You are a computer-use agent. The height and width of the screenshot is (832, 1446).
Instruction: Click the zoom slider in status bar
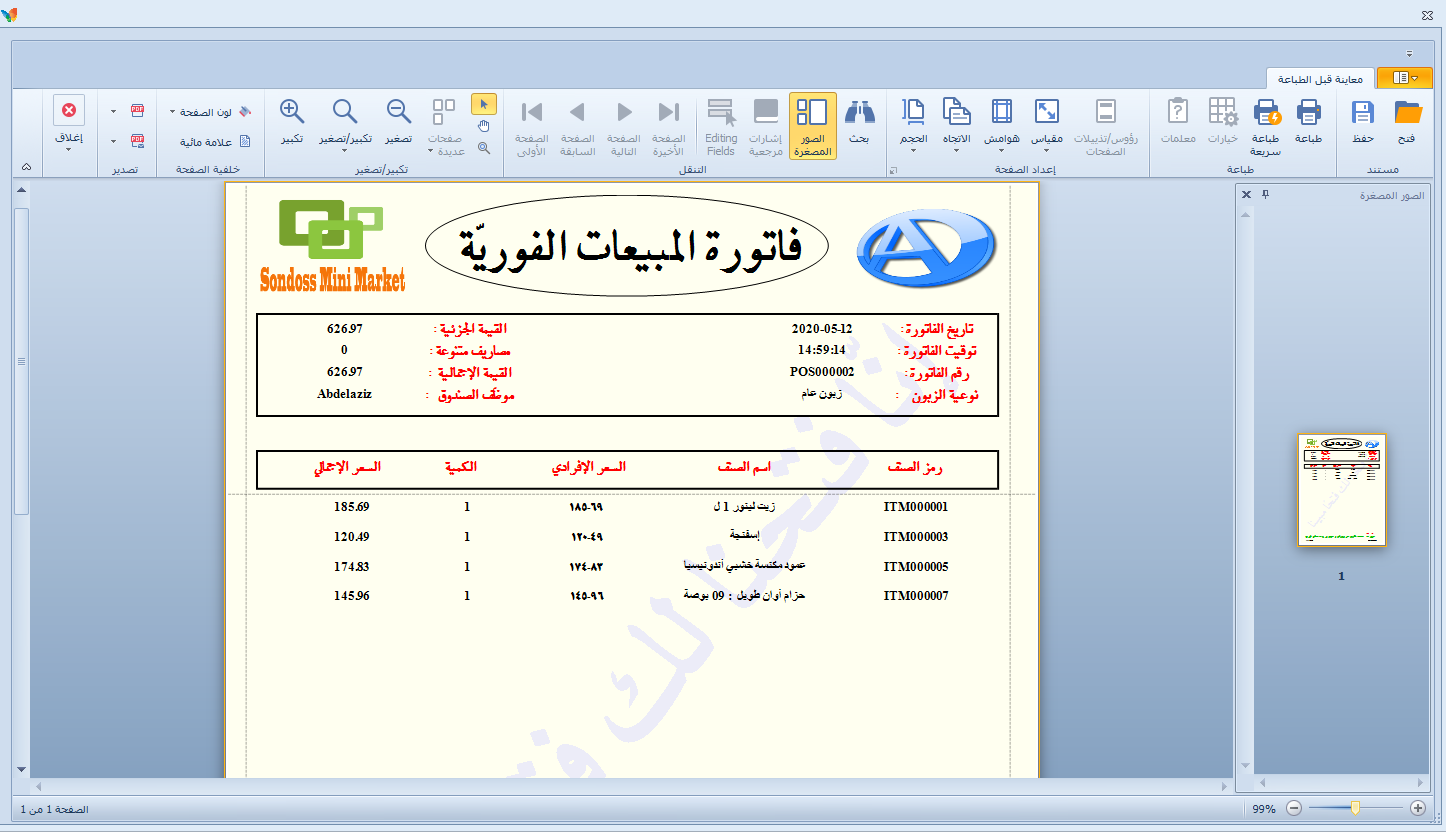tap(1355, 808)
